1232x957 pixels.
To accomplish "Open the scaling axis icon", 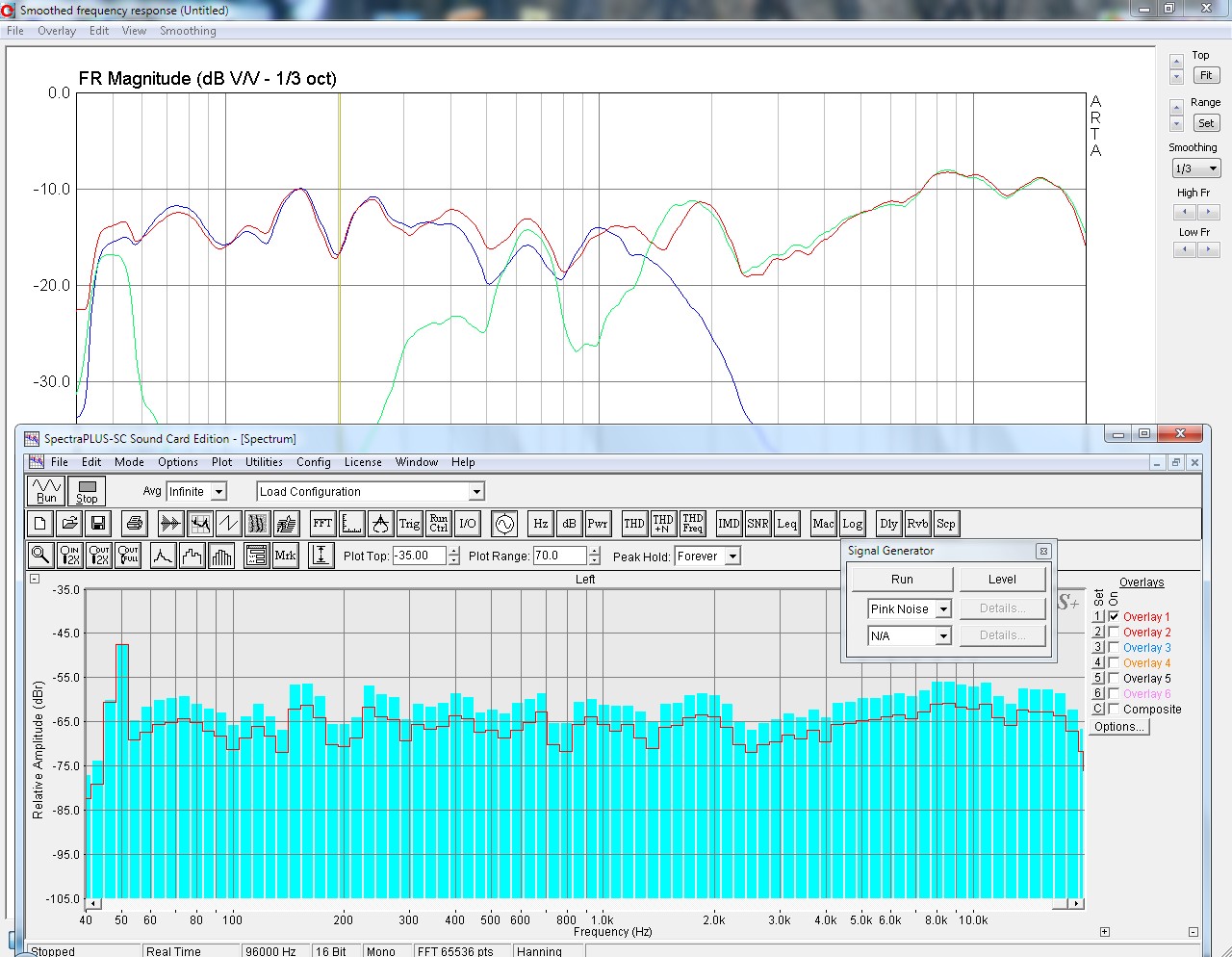I will [x=351, y=524].
